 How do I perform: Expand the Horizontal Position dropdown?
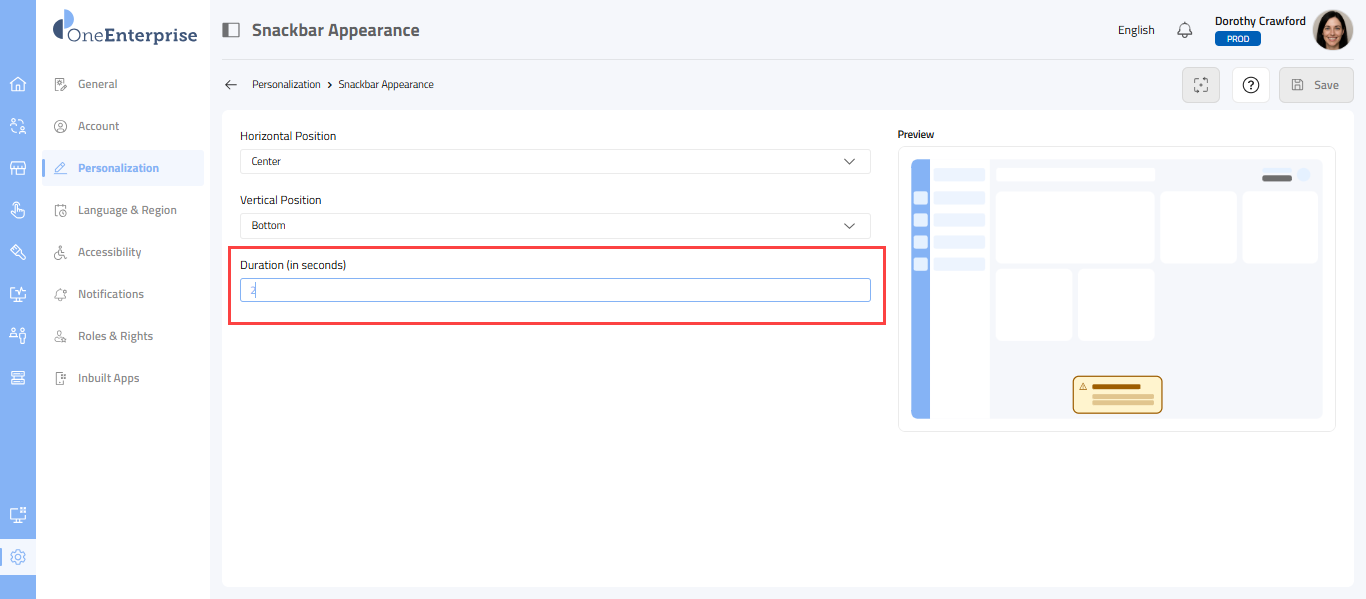pyautogui.click(x=555, y=161)
